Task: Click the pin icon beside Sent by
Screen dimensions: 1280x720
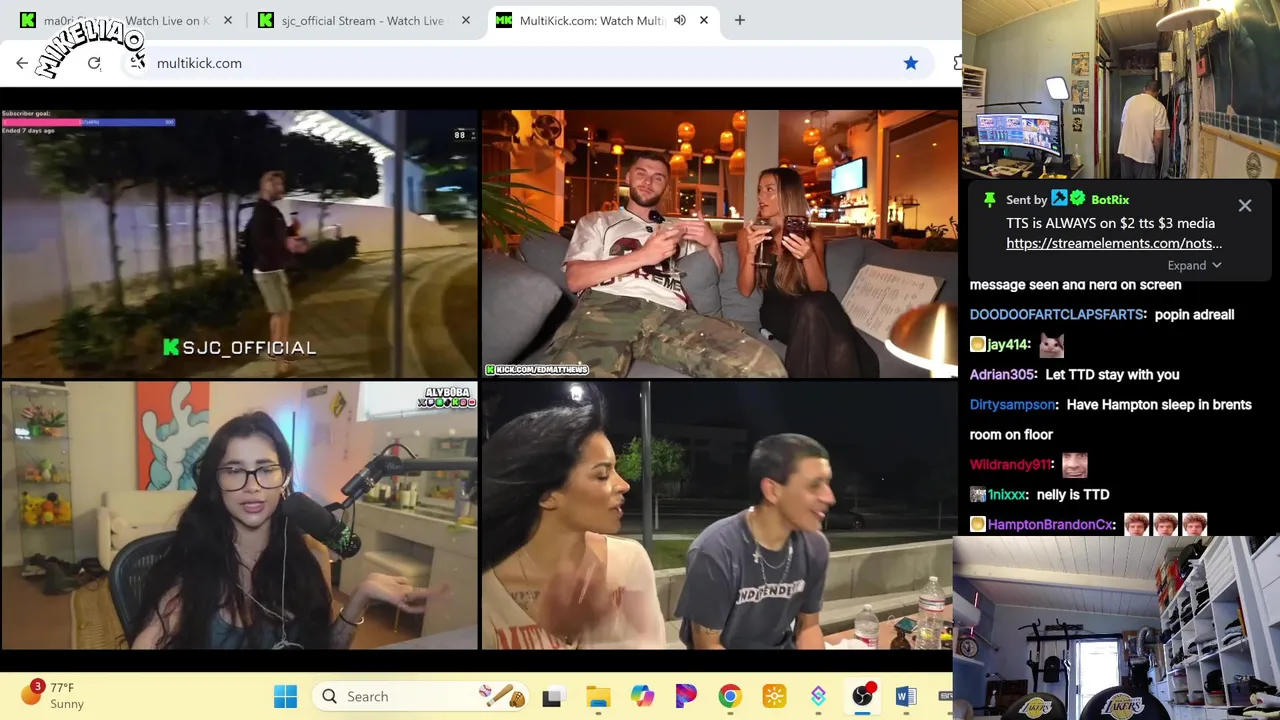Action: [x=990, y=200]
